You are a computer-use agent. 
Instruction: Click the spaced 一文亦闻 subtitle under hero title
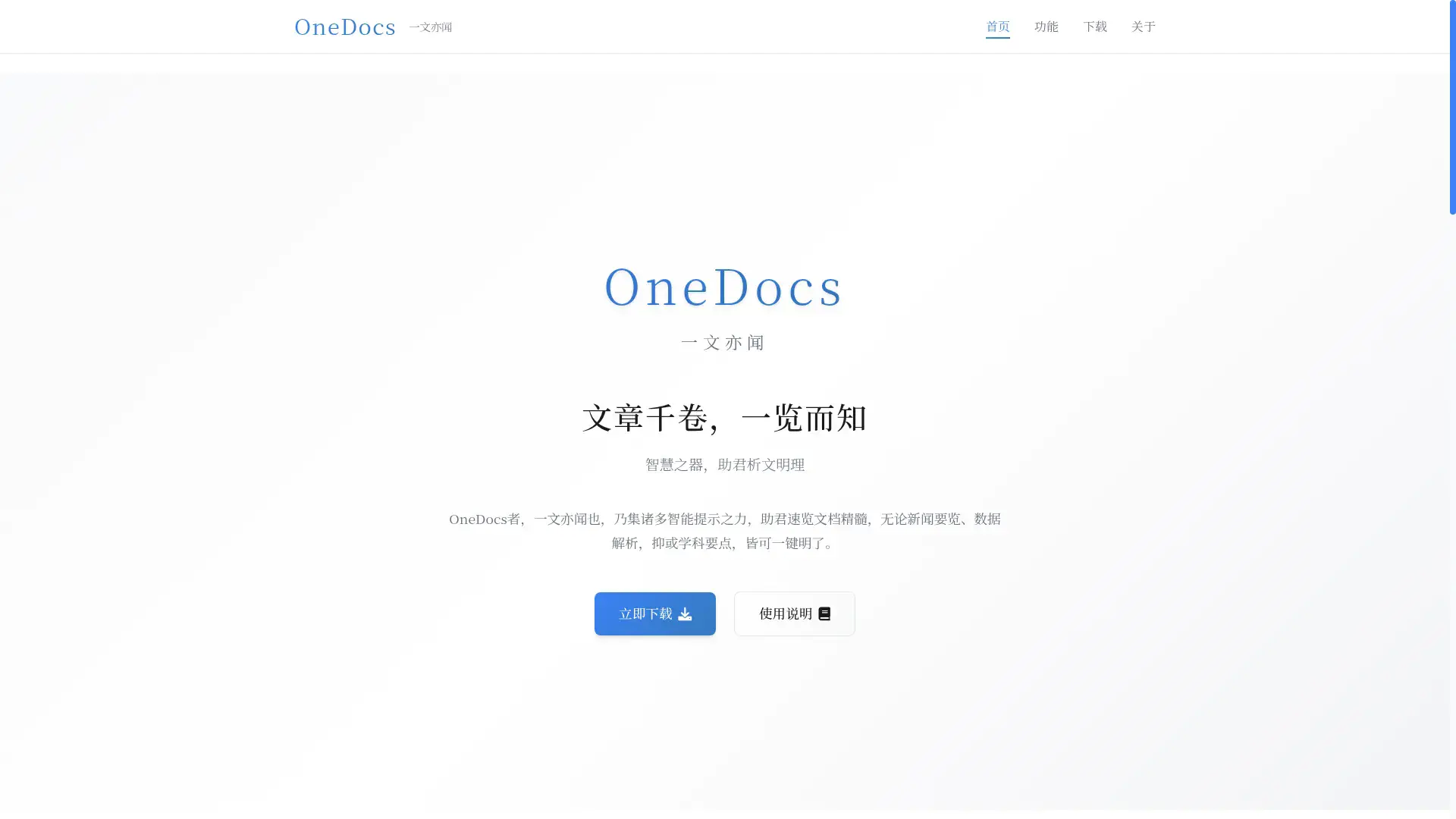point(723,343)
